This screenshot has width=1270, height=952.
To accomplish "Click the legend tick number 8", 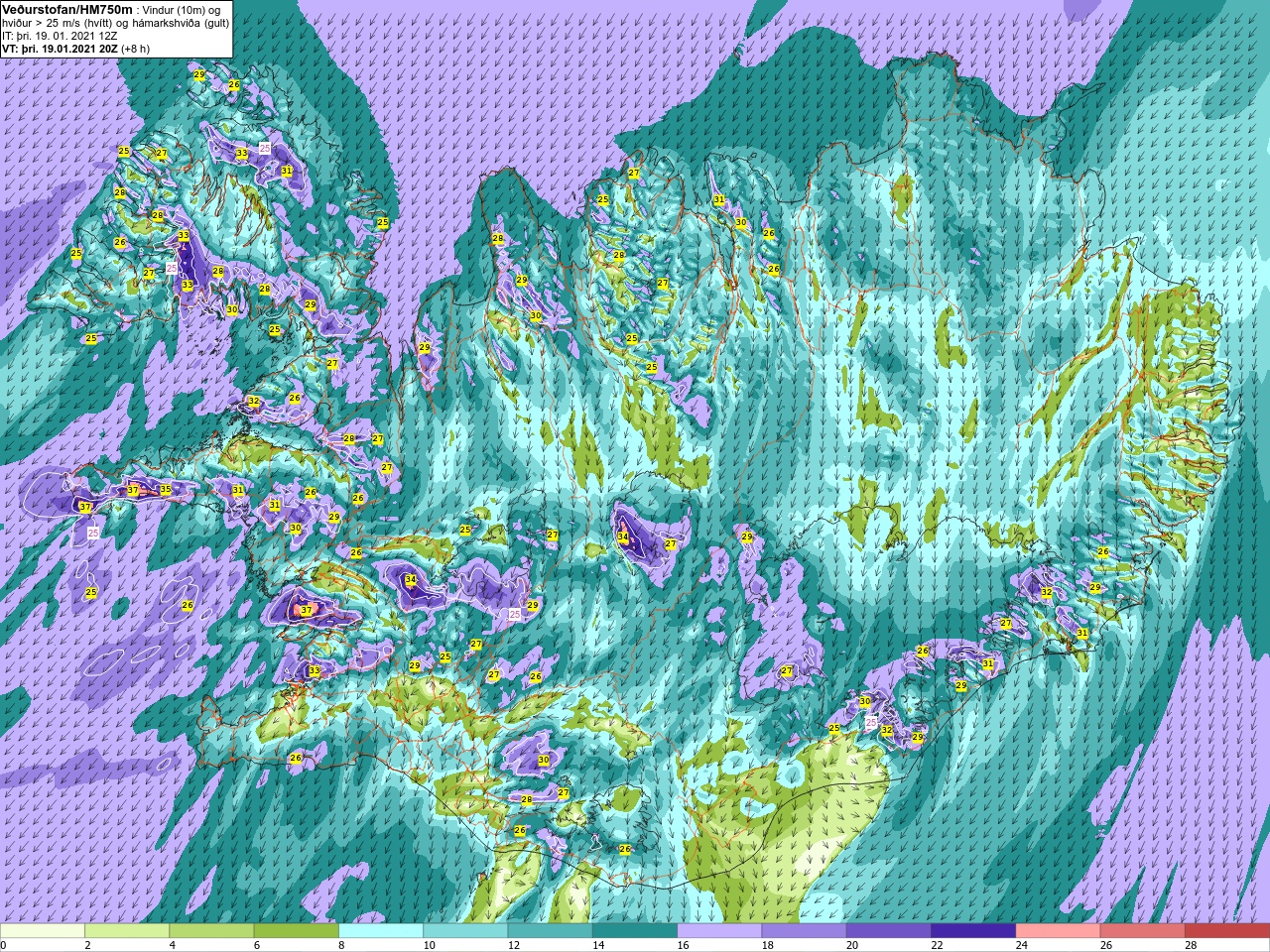I will click(342, 945).
